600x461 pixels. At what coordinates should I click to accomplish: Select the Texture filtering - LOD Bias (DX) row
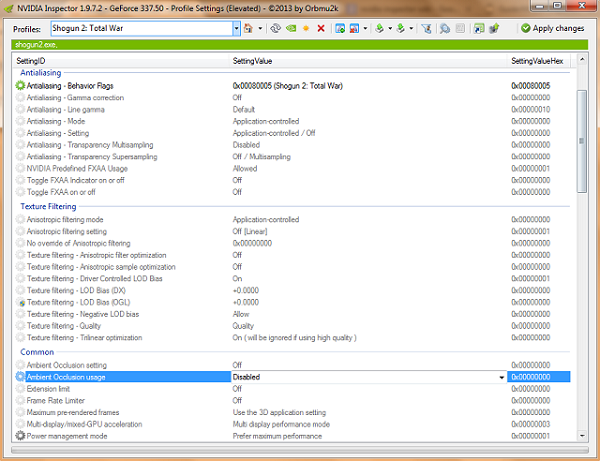[x=293, y=290]
